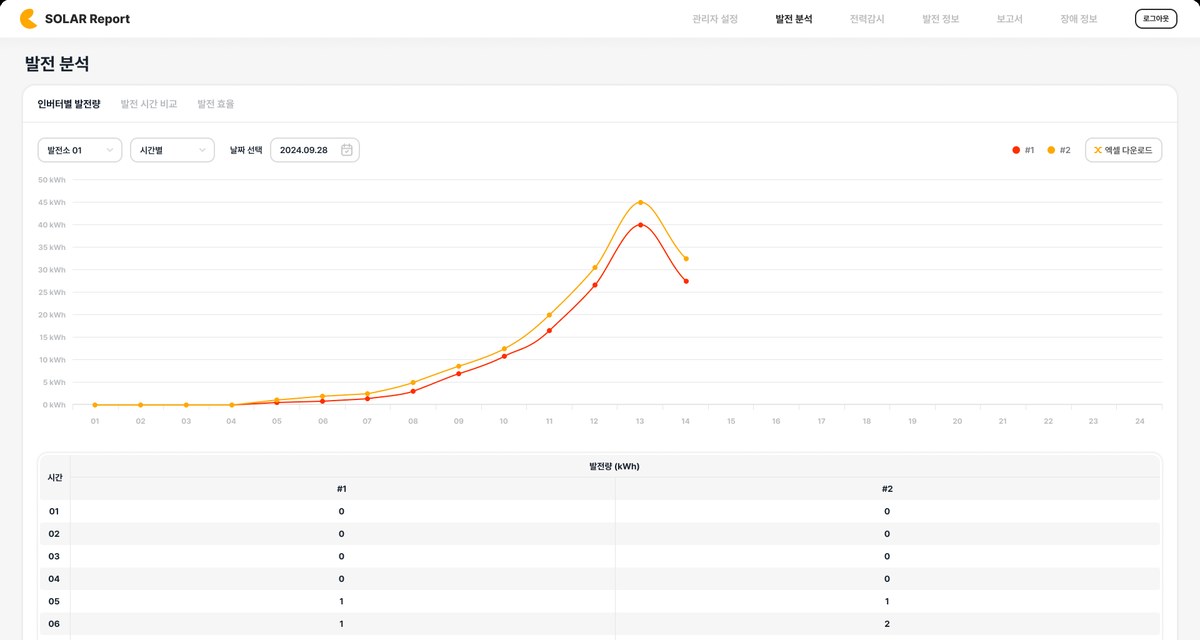1200x640 pixels.
Task: Click the #2 data point at hour 12
Action: pos(595,267)
